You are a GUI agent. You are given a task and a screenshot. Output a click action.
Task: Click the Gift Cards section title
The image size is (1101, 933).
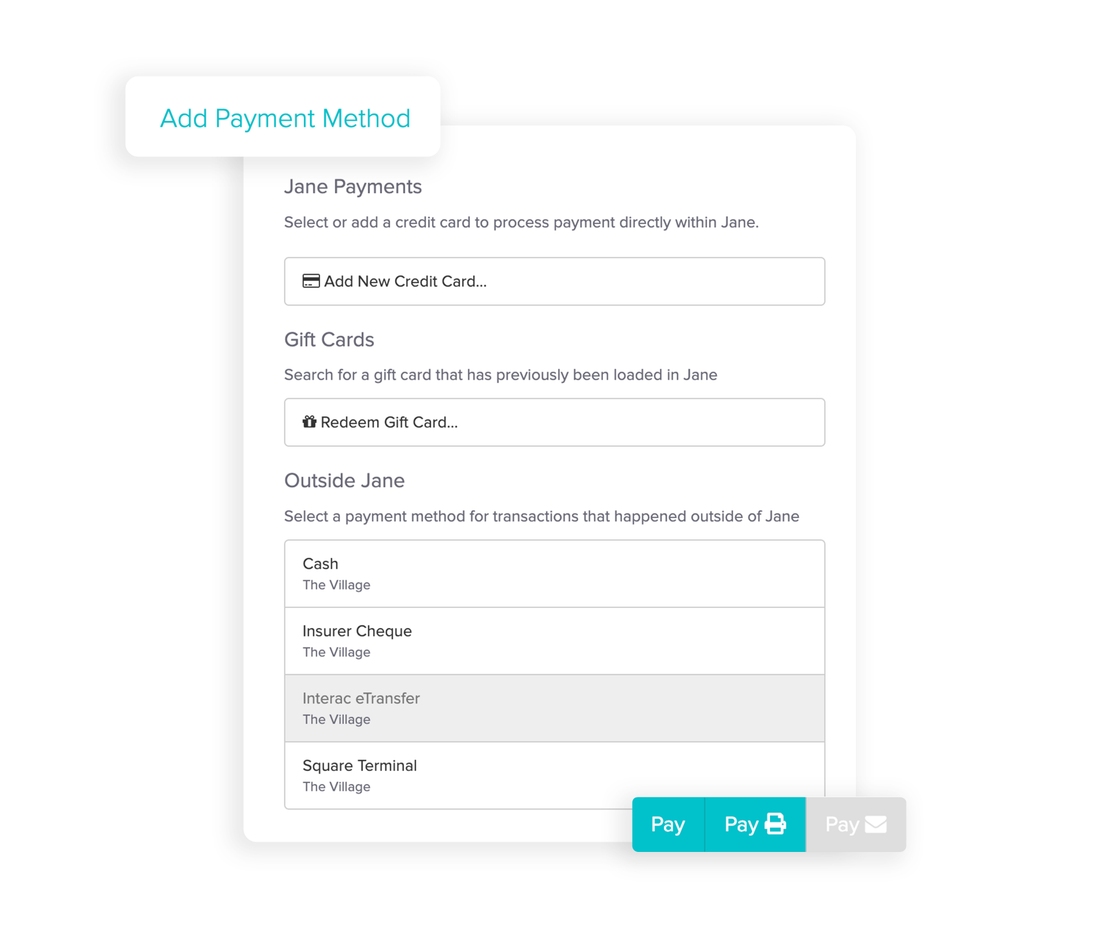(329, 340)
